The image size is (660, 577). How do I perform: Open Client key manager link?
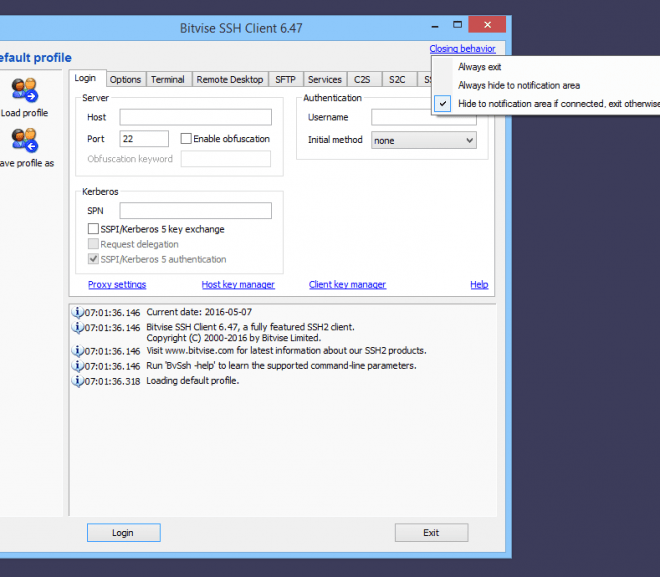[347, 285]
